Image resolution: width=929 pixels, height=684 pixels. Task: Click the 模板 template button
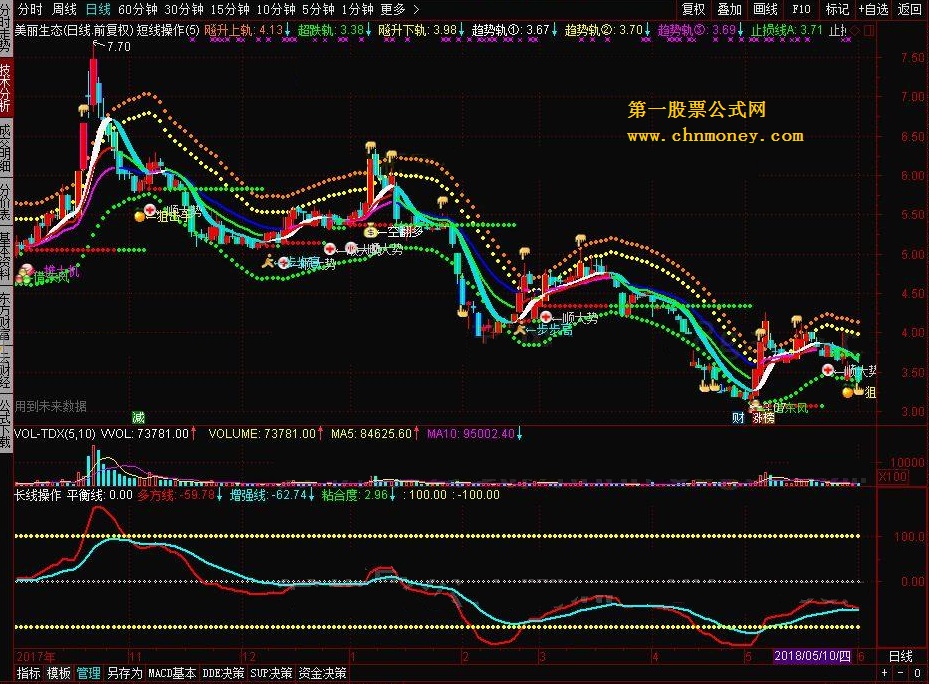coord(59,673)
